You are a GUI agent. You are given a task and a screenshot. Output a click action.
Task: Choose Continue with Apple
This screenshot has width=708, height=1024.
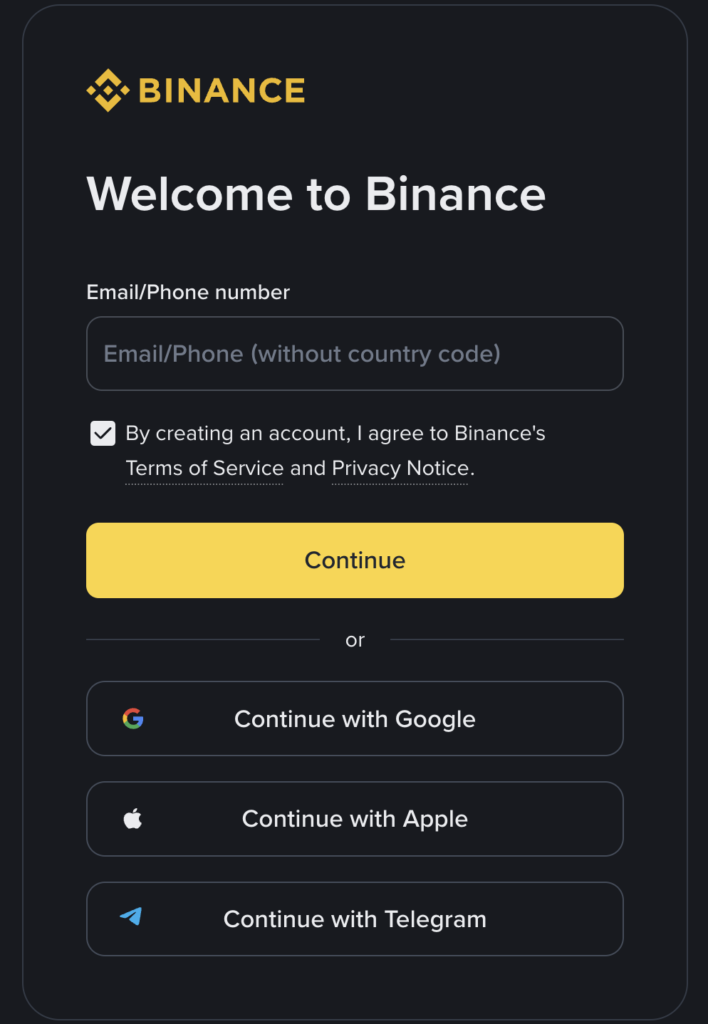click(x=355, y=819)
